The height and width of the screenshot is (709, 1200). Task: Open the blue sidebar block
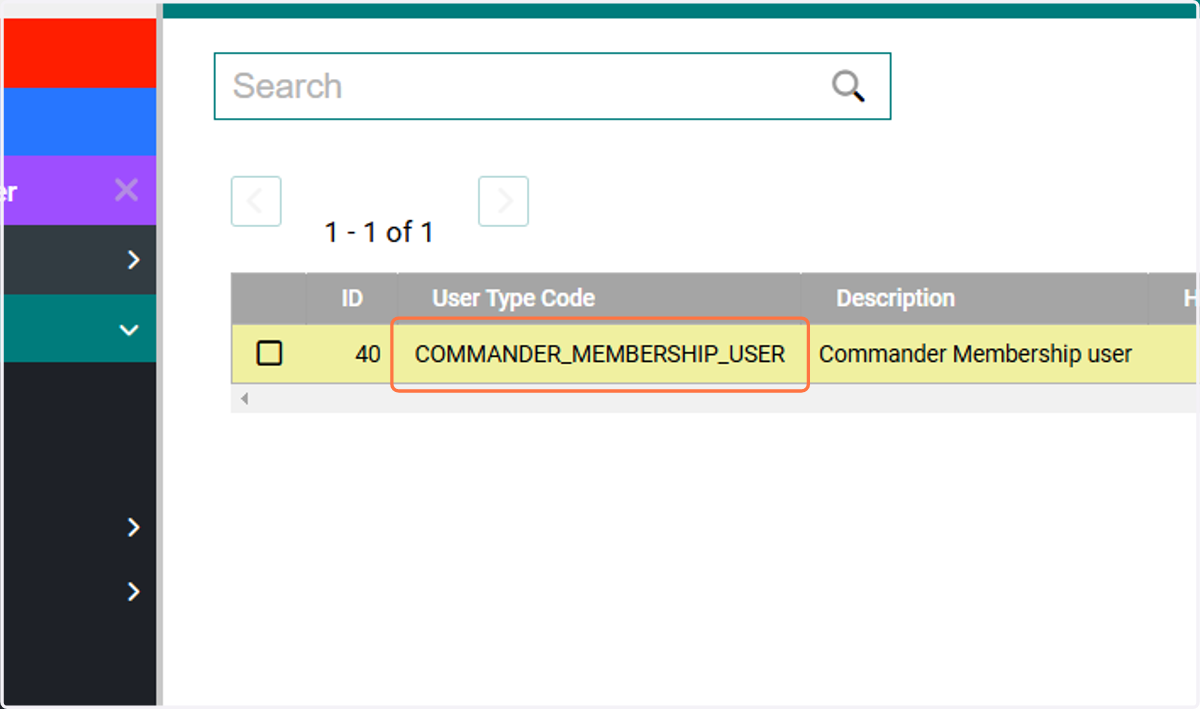click(x=78, y=122)
